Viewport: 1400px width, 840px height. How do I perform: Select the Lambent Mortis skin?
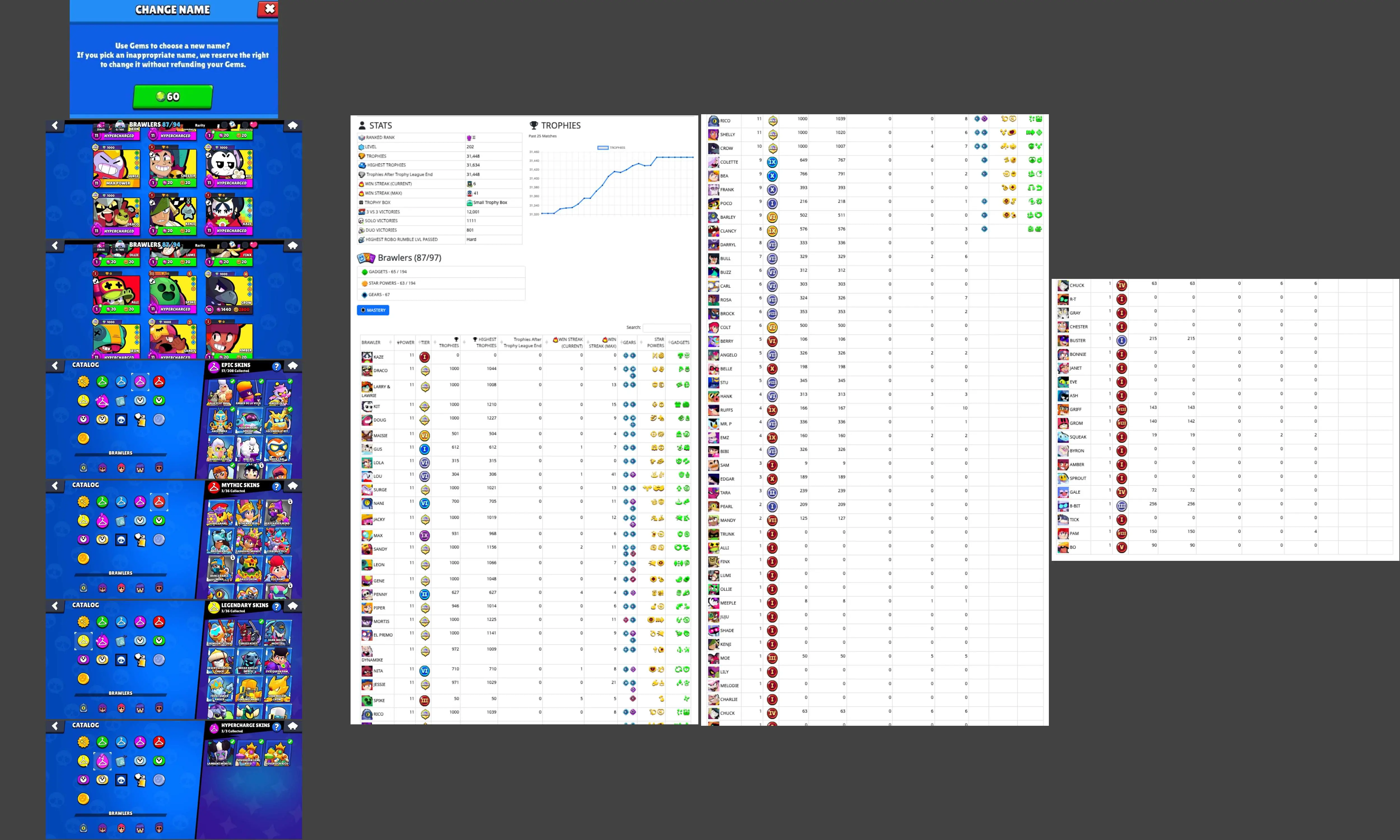(x=220, y=753)
